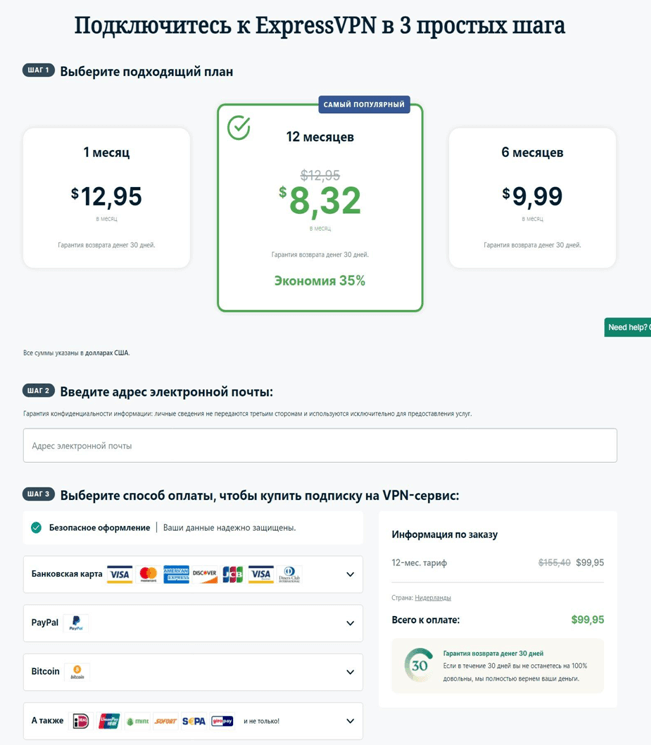
Task: Click the 30-day guarantee circular badge
Action: 419,665
